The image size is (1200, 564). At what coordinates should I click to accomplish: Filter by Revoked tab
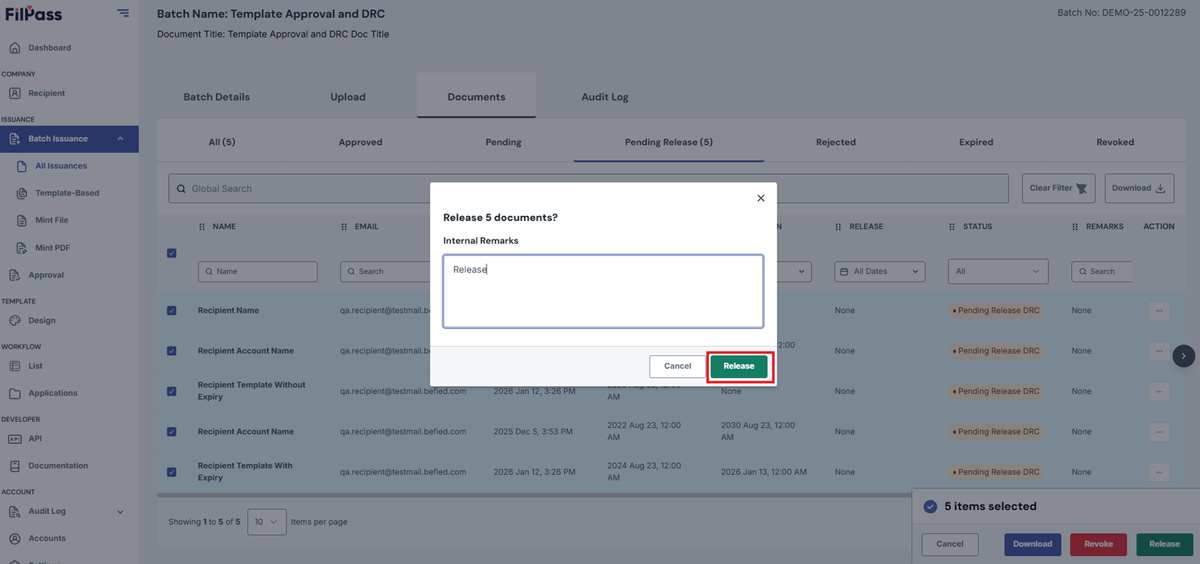[x=1115, y=142]
